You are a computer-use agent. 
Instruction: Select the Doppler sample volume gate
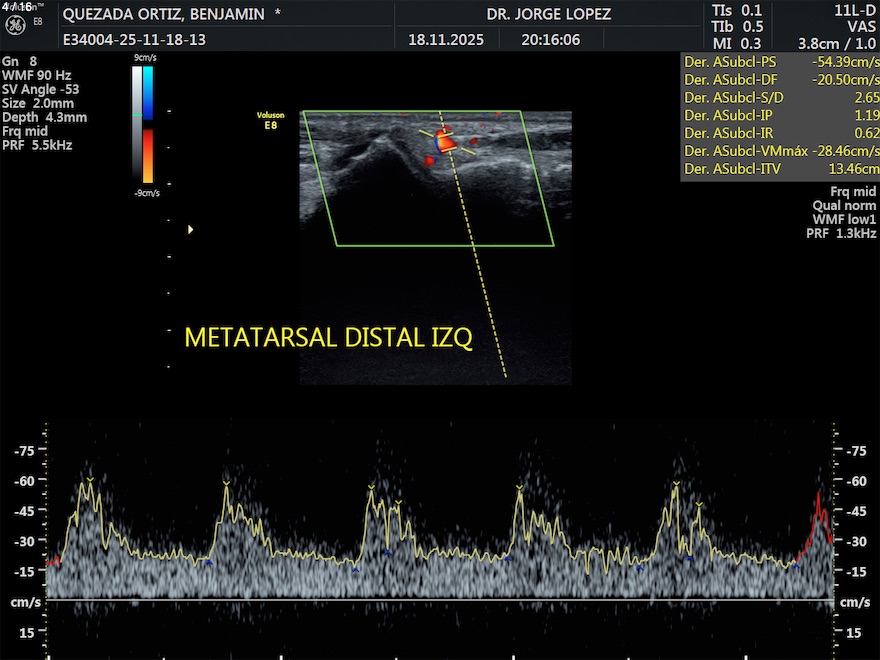445,143
